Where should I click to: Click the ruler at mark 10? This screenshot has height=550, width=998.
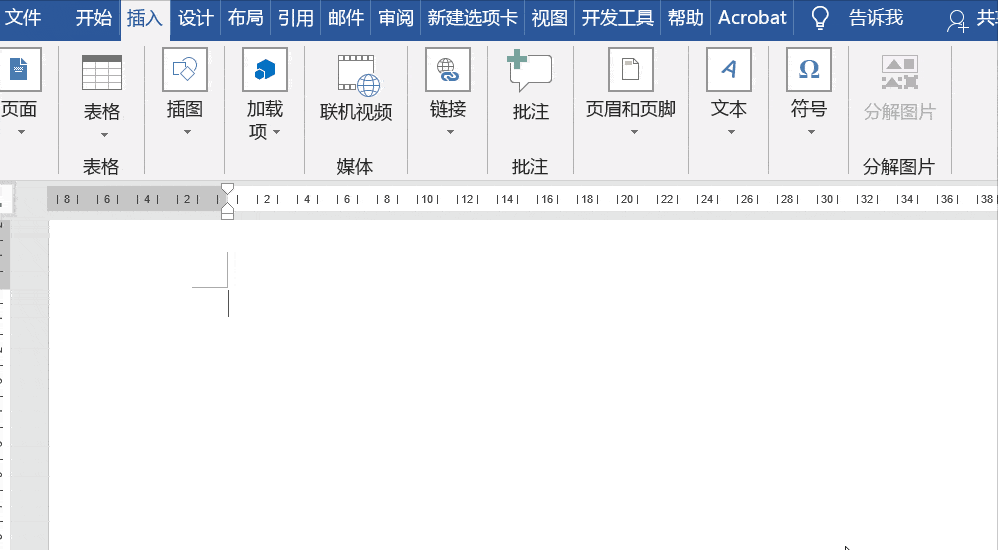pos(427,199)
